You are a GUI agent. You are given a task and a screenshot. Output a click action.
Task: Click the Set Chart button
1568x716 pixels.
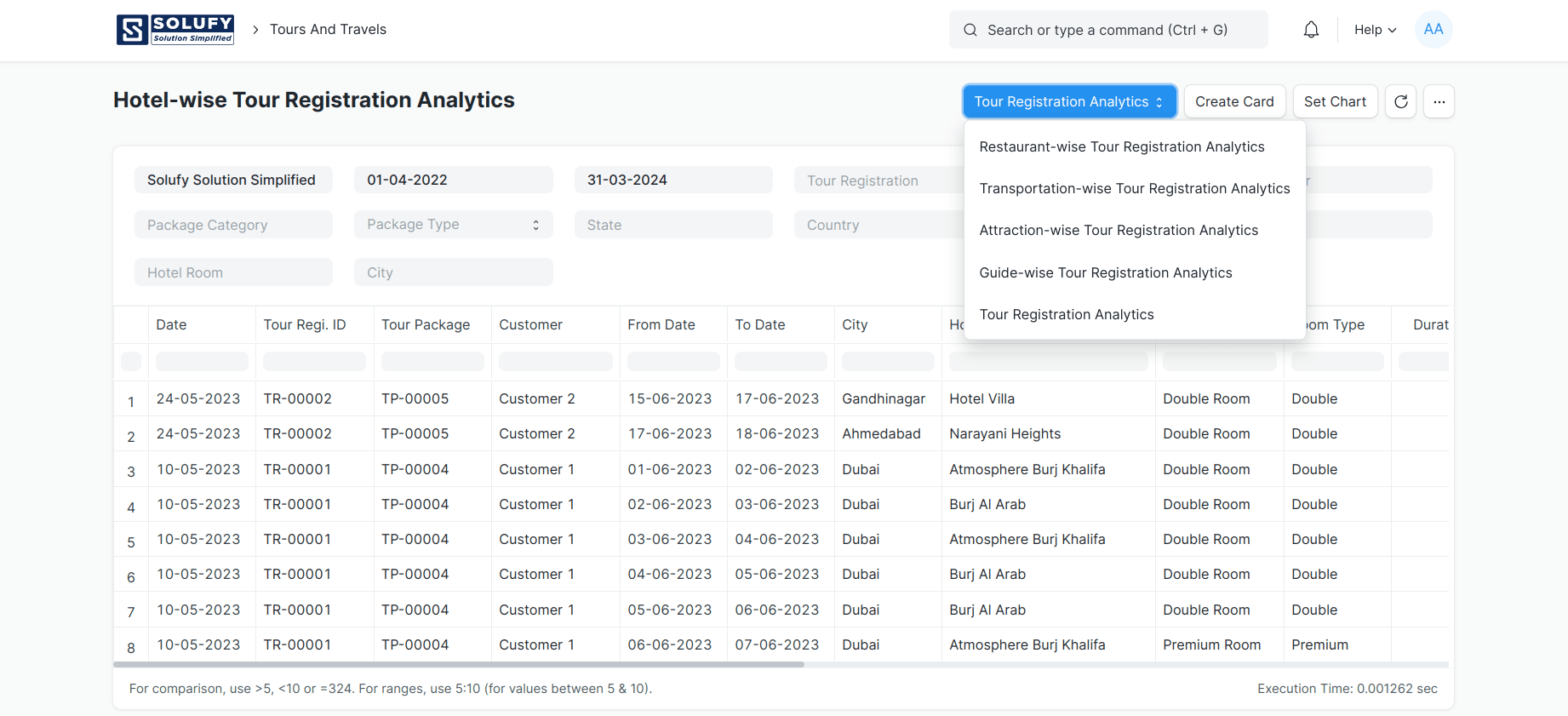[x=1335, y=101]
